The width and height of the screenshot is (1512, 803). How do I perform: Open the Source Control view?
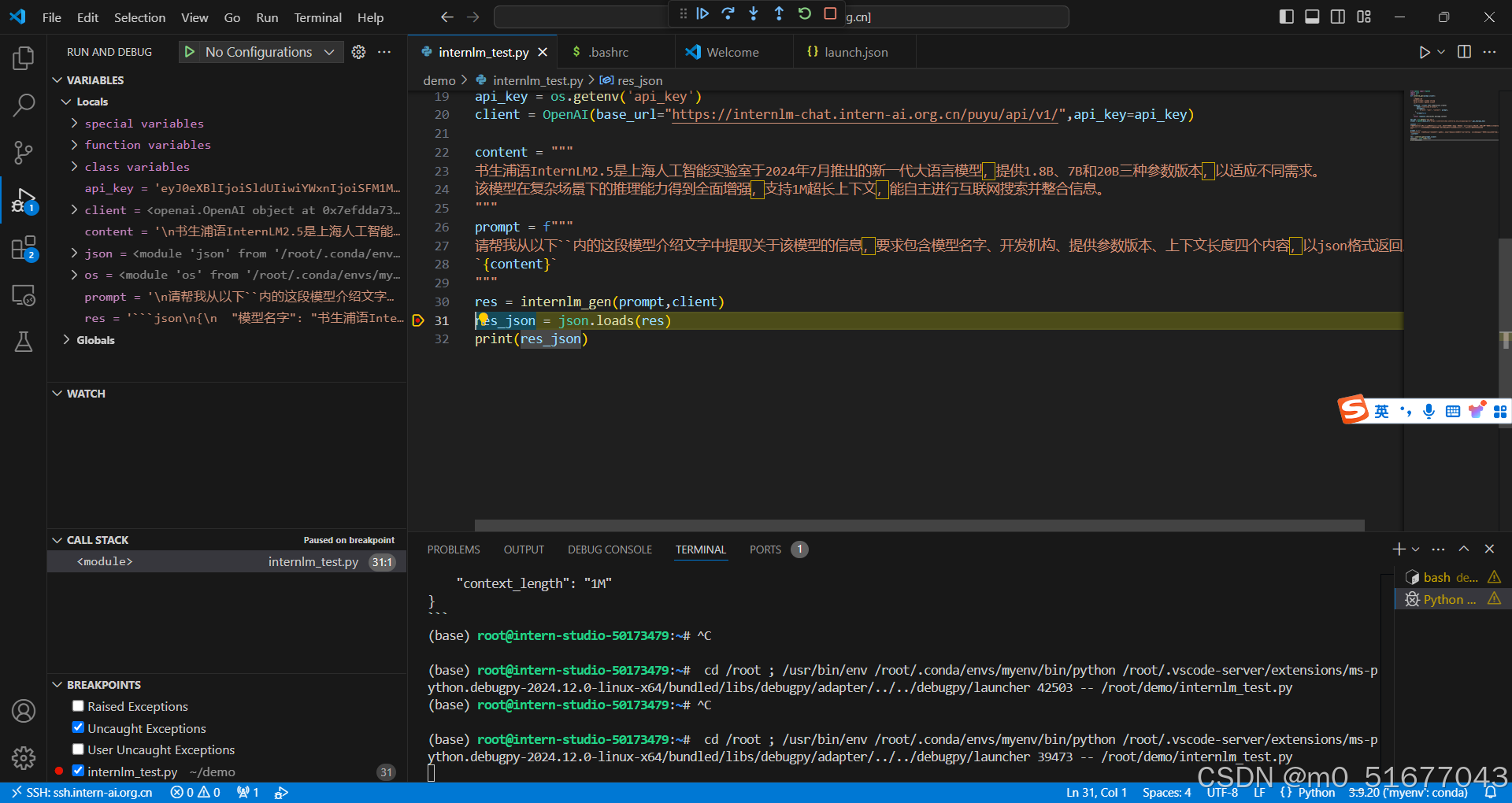click(24, 153)
